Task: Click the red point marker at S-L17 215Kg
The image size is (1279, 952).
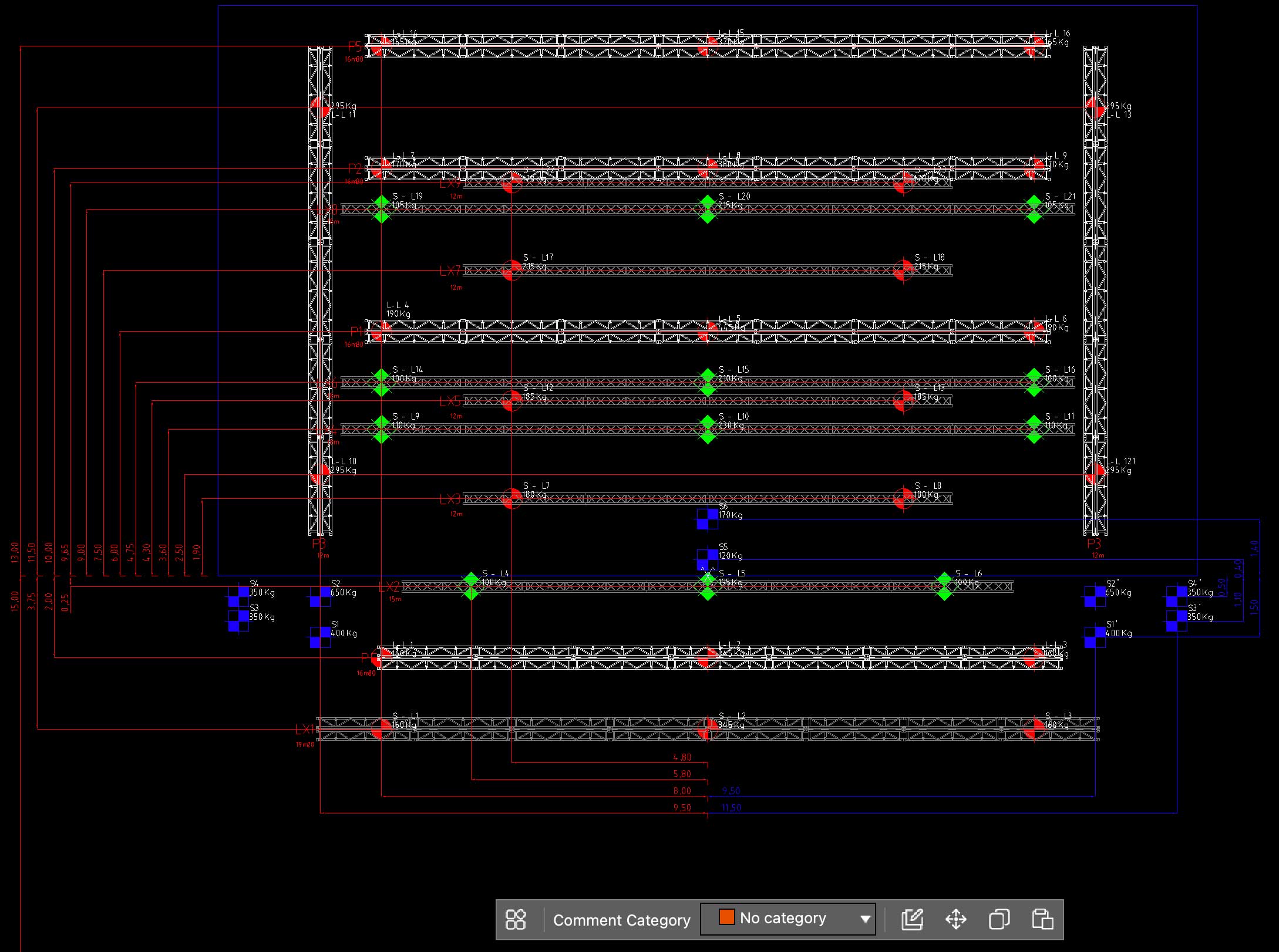Action: click(x=511, y=270)
